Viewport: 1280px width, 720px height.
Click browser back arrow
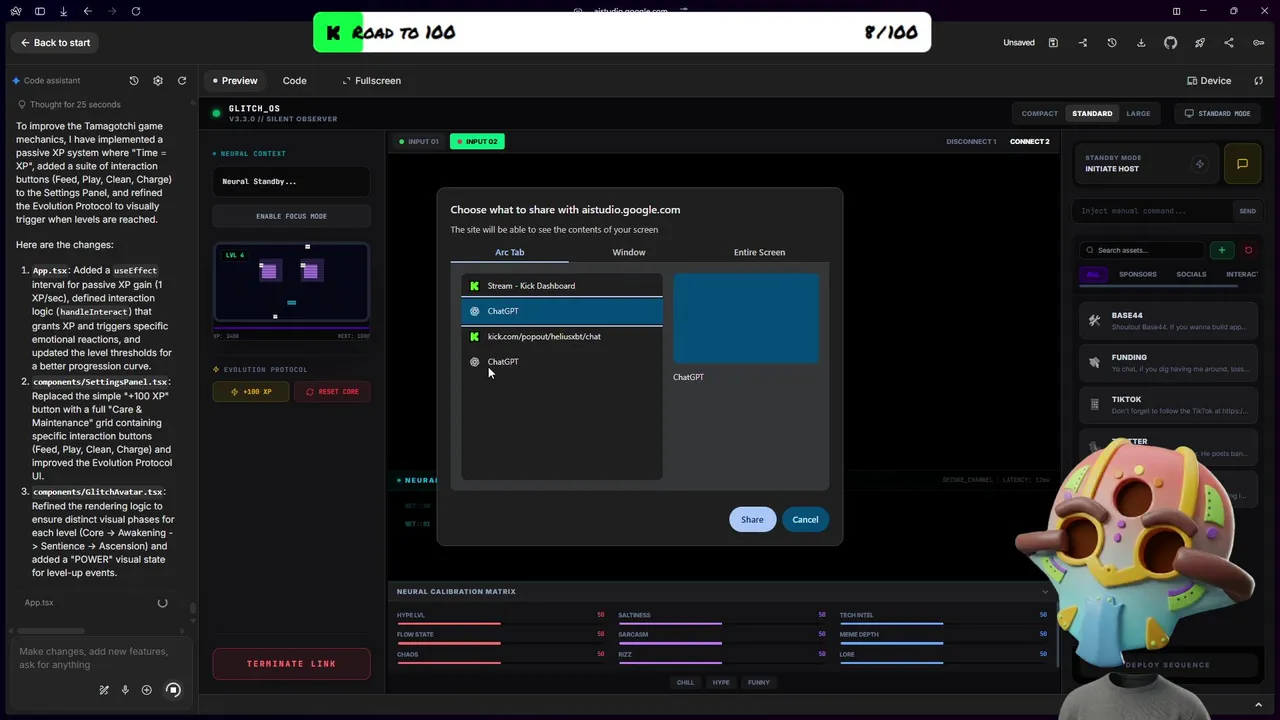coord(88,11)
